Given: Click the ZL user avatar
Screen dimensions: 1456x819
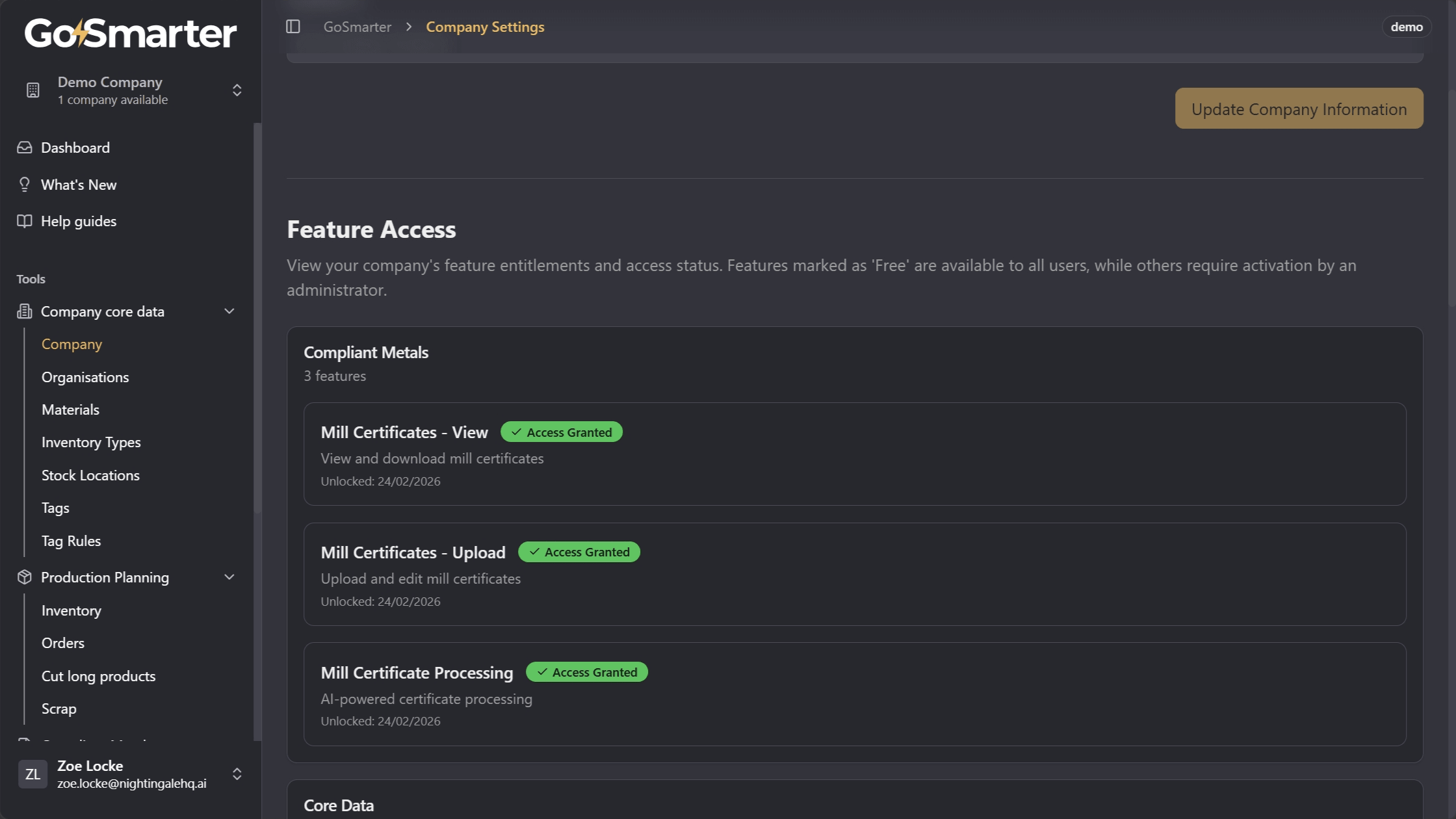Looking at the screenshot, I should (32, 774).
